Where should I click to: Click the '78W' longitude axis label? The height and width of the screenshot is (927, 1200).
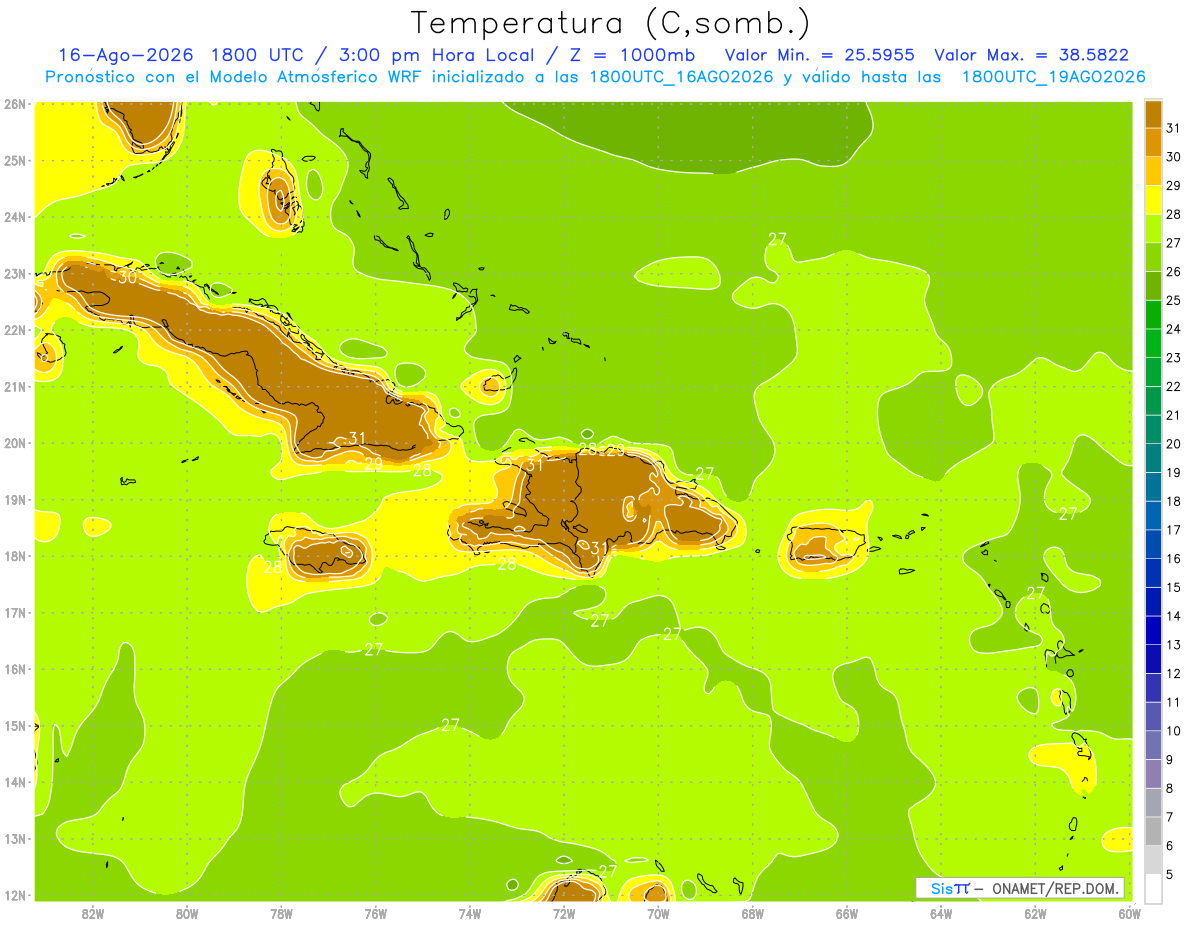(x=281, y=913)
